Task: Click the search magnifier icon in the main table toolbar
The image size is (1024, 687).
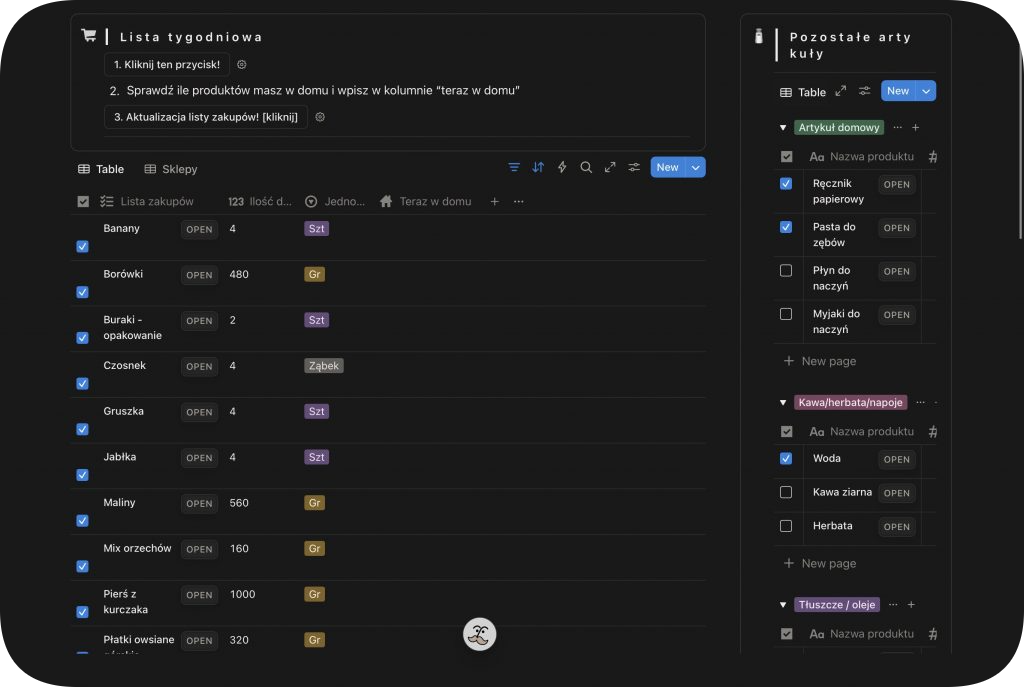Action: pyautogui.click(x=586, y=167)
